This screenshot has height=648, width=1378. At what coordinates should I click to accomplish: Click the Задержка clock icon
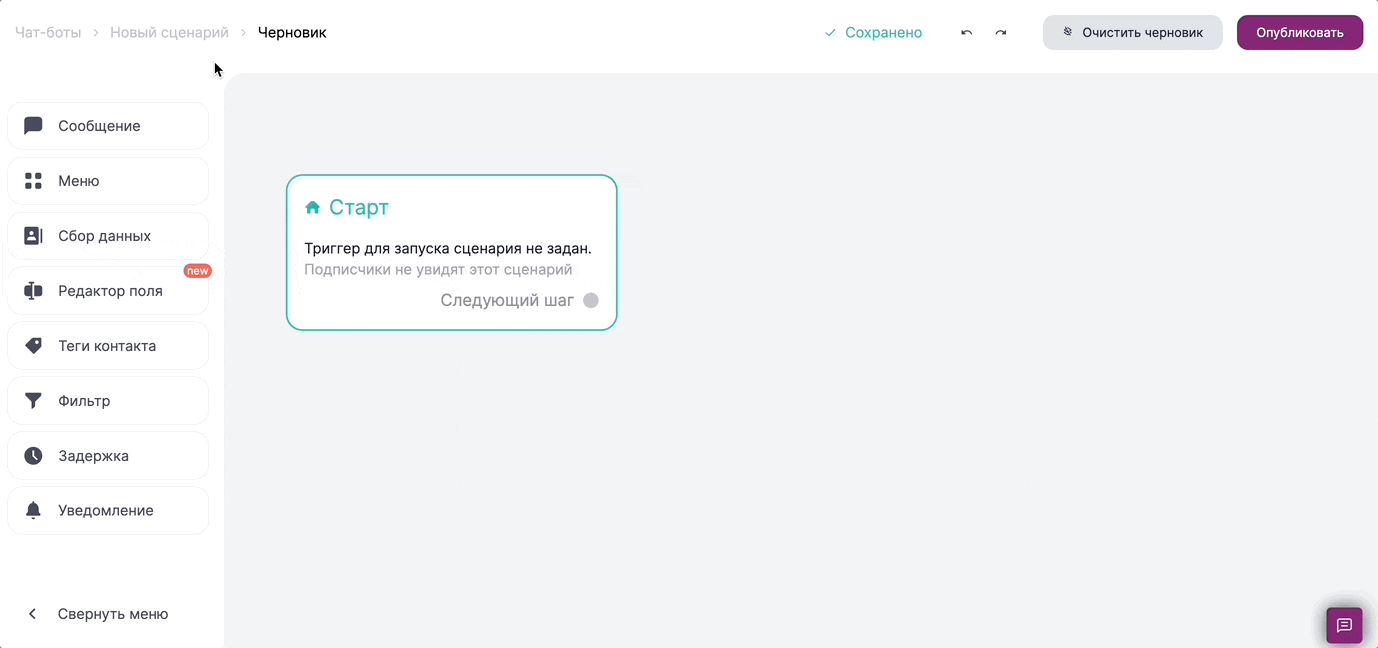tap(33, 456)
